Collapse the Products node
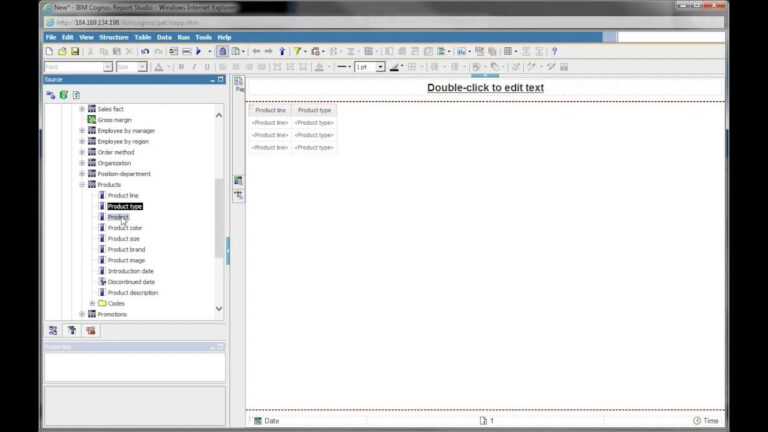 point(82,185)
